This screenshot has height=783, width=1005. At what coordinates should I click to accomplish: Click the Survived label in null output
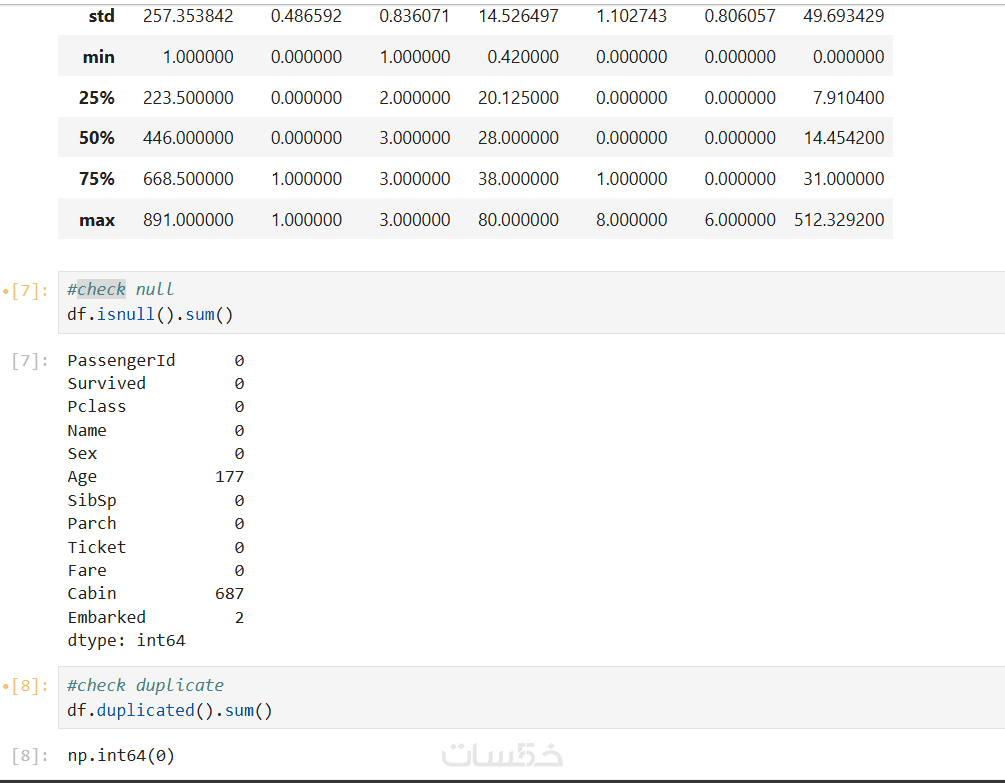(106, 384)
